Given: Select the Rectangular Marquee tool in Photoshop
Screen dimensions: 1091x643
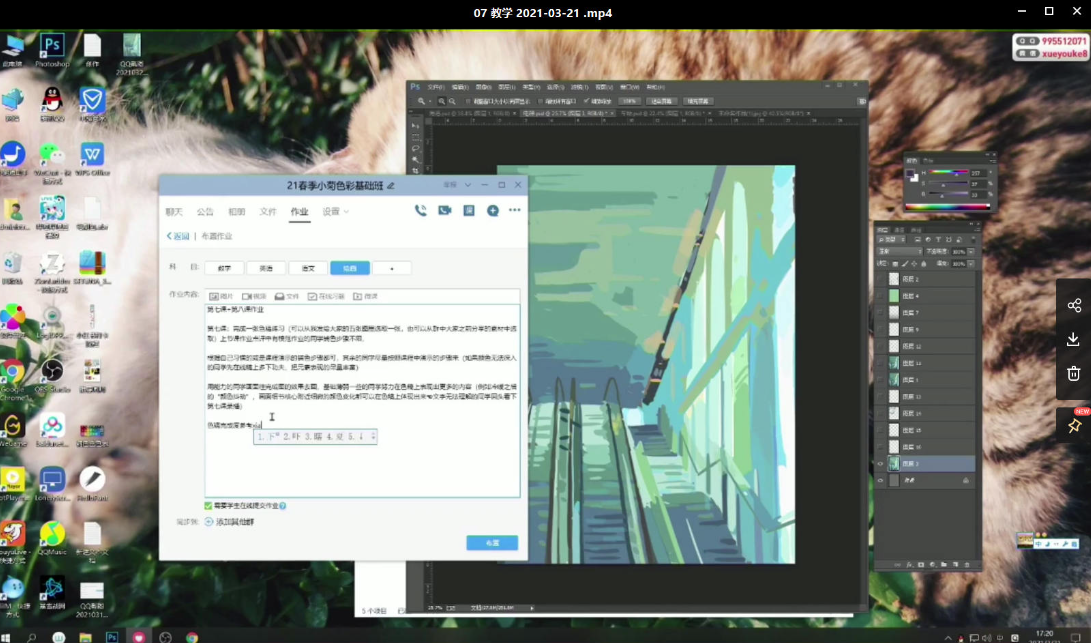Looking at the screenshot, I should [x=415, y=137].
